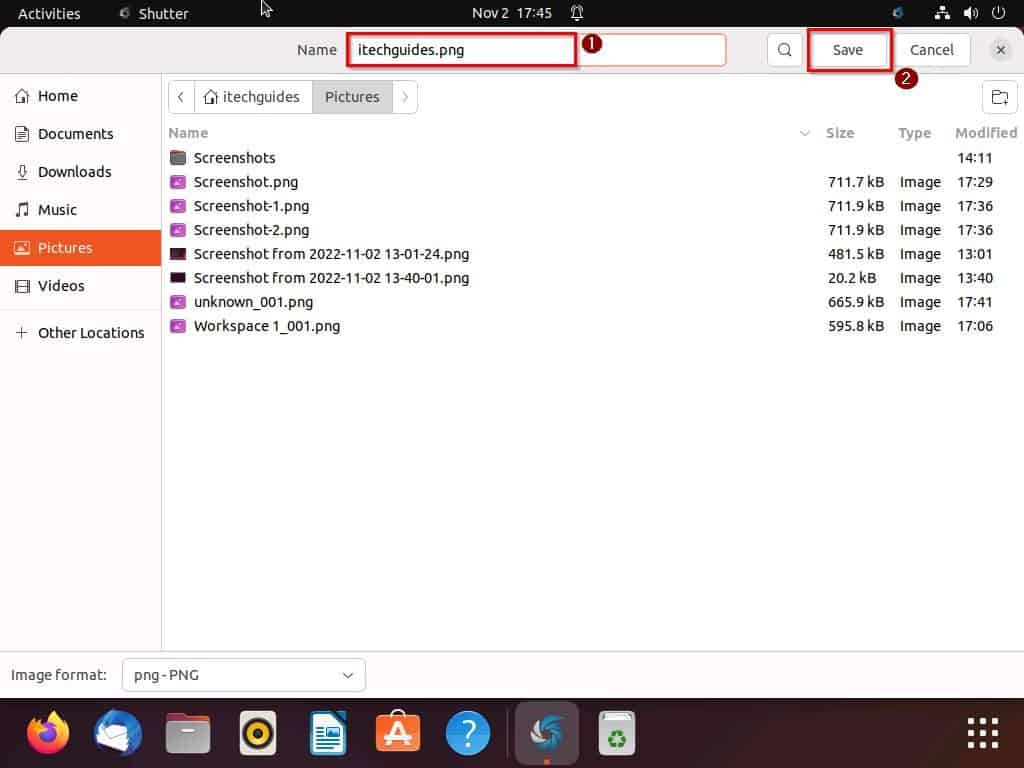Open the Trash from the dock
This screenshot has height=768, width=1024.
coord(616,733)
